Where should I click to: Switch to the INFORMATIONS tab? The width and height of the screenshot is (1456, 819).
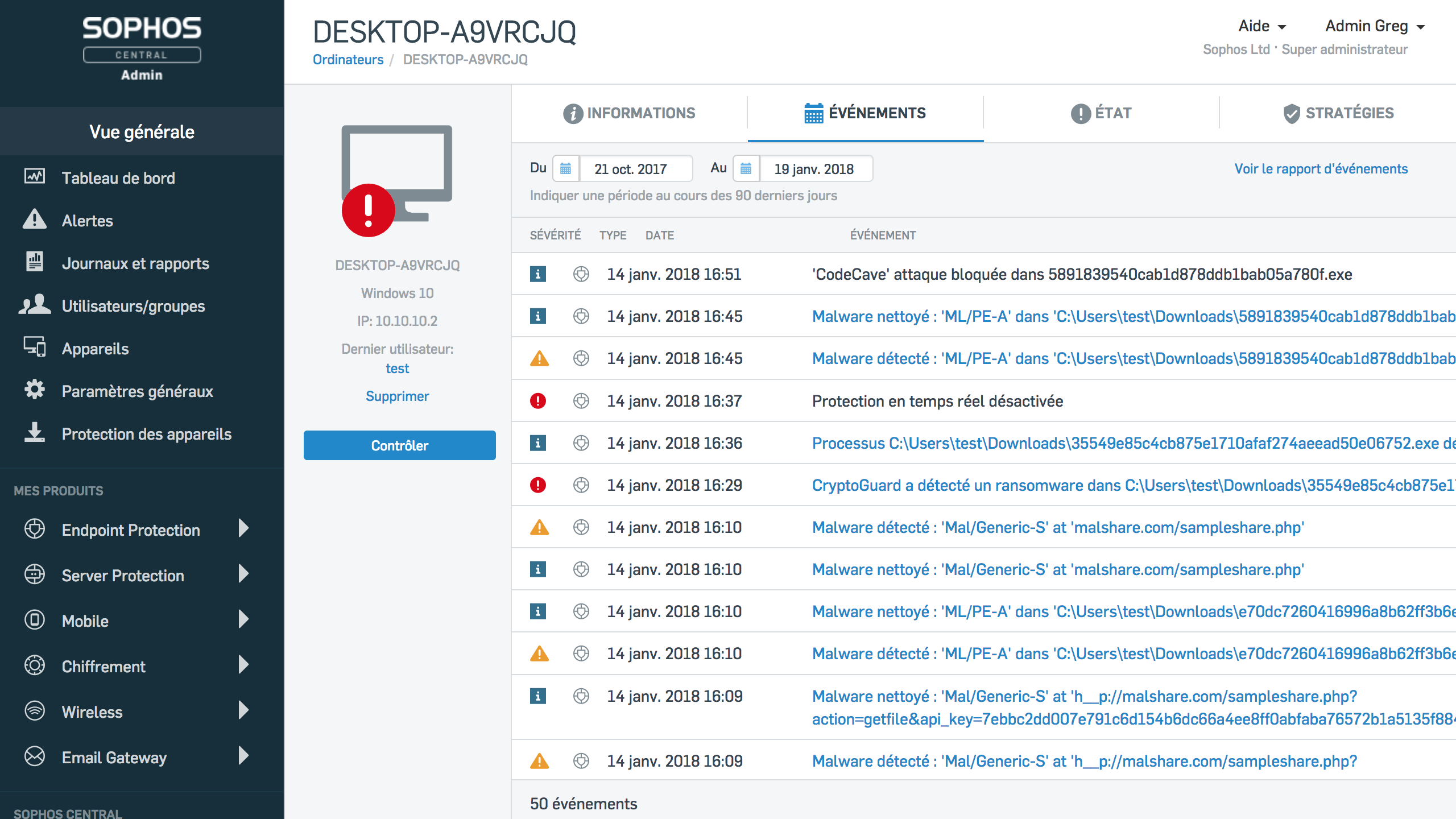tap(630, 113)
